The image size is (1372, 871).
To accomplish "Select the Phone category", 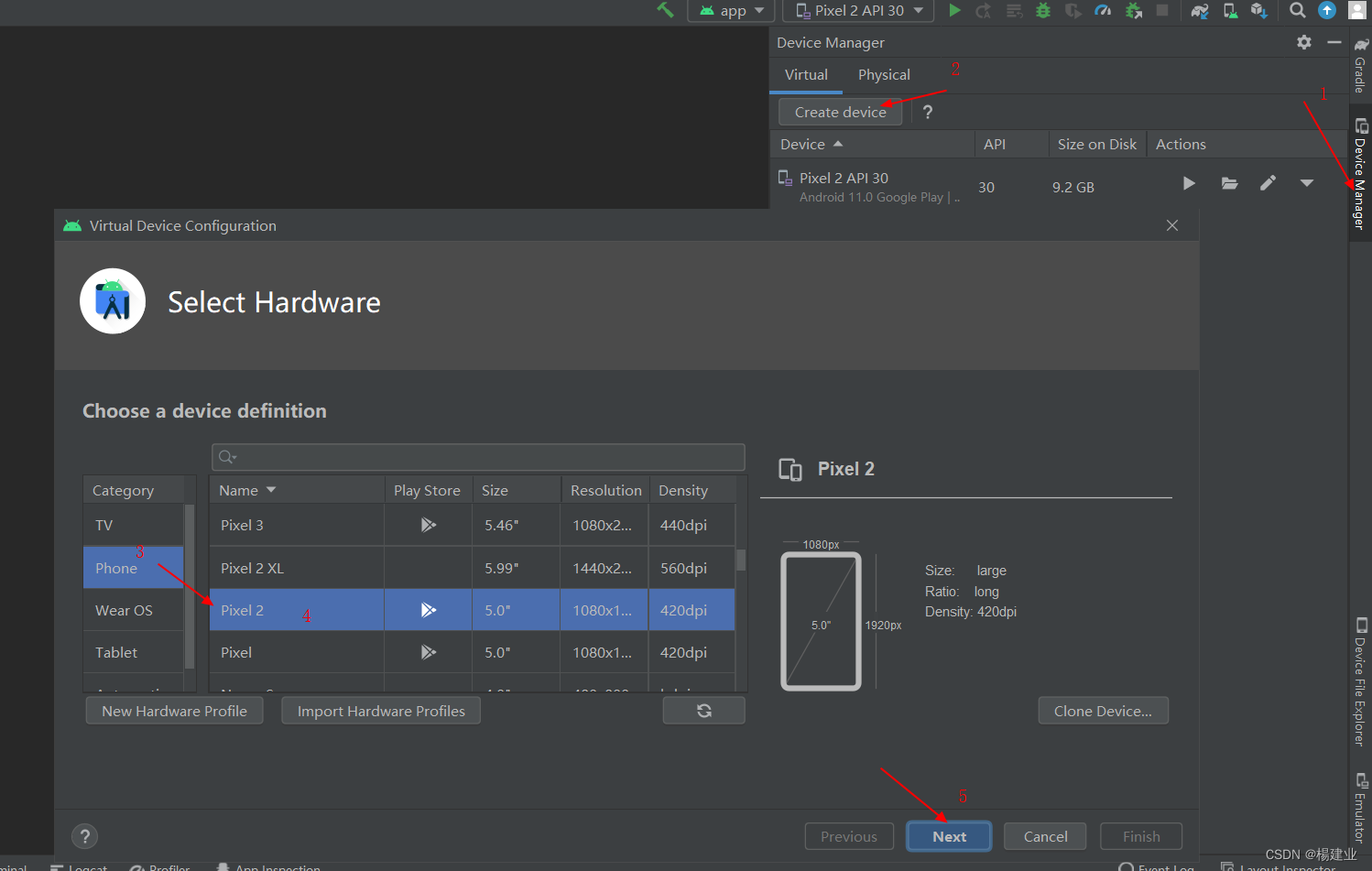I will pos(134,568).
